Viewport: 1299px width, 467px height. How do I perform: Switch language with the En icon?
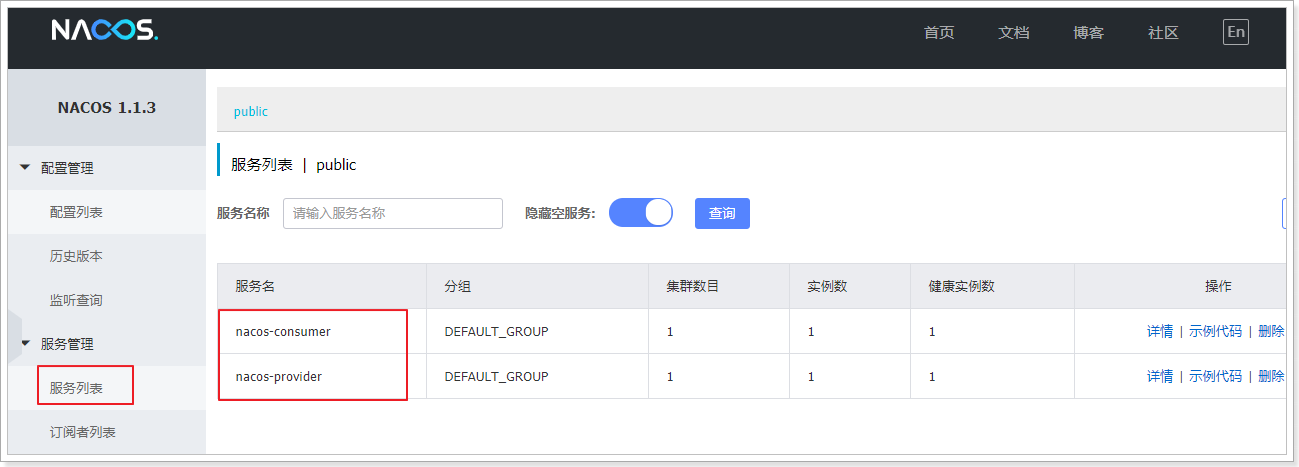click(x=1236, y=32)
